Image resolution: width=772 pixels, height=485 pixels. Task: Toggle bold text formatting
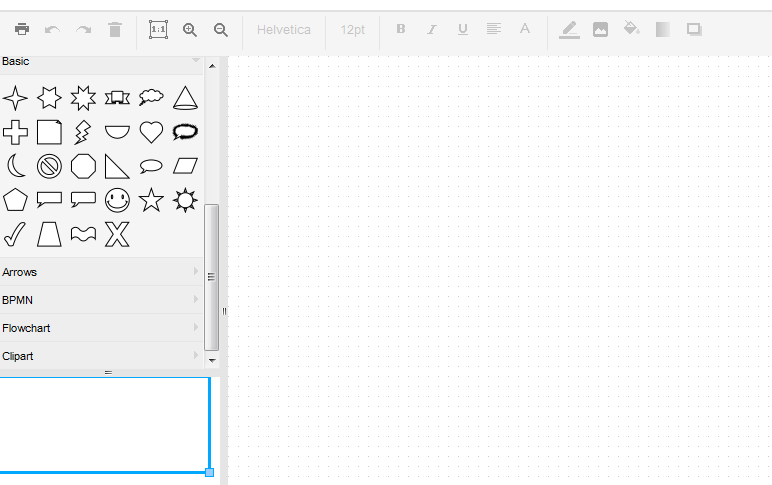(401, 29)
